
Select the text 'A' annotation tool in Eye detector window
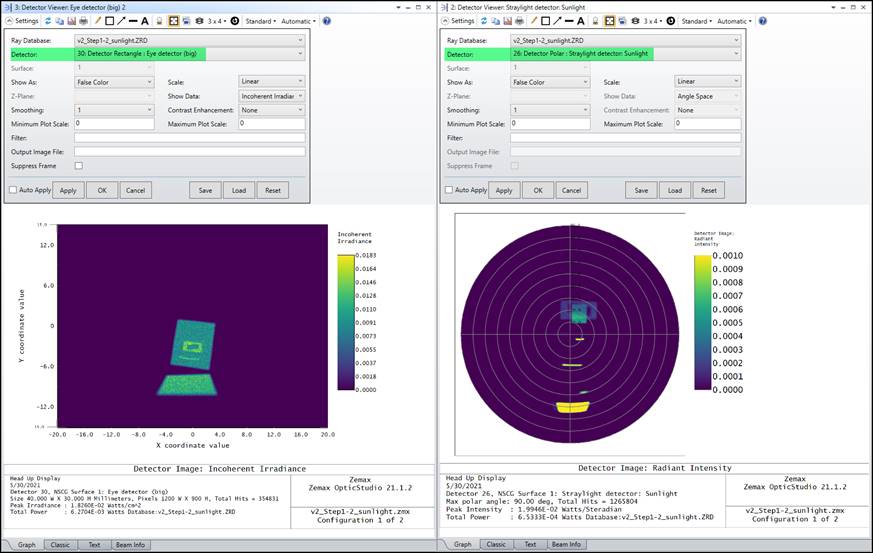[144, 21]
